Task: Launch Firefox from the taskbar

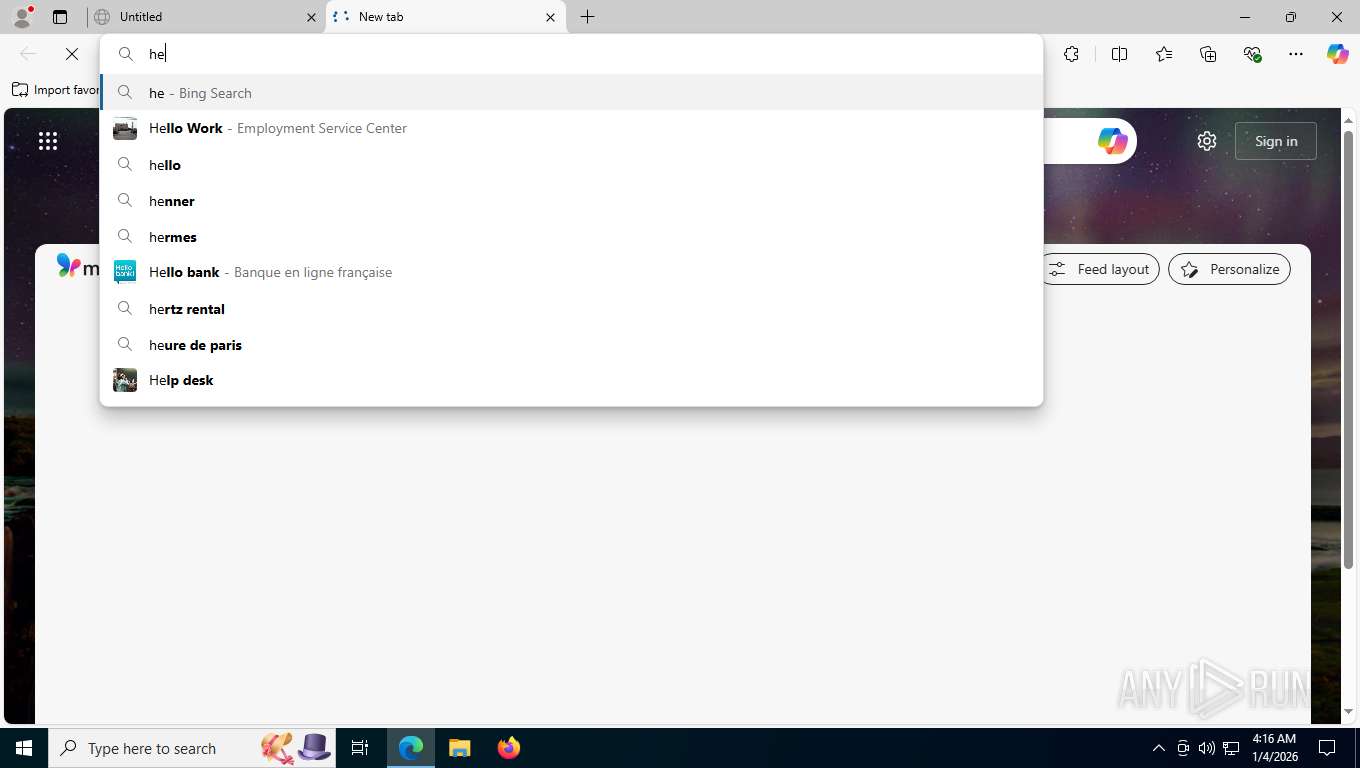Action: click(509, 748)
